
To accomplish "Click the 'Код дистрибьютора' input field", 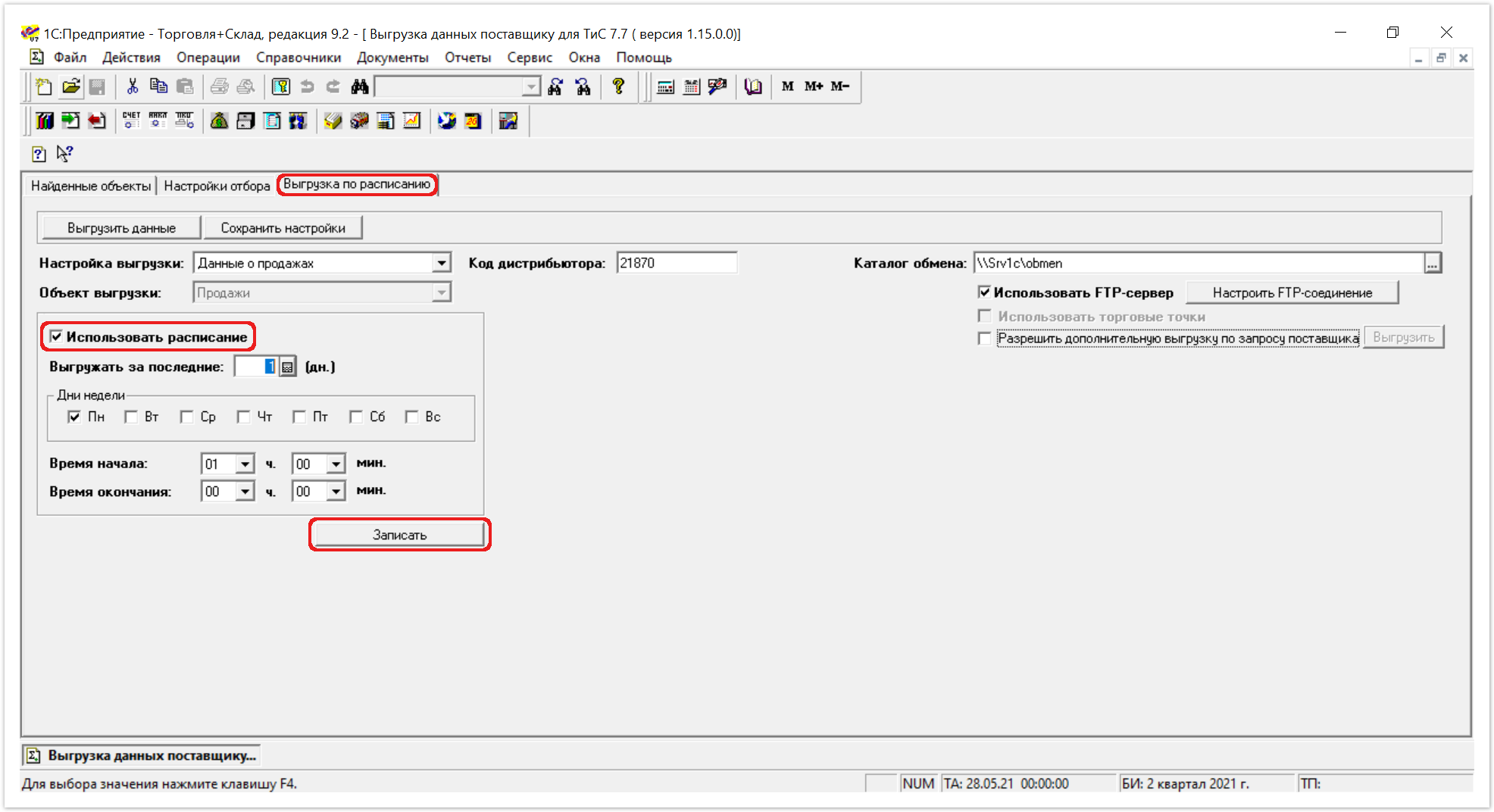I will click(677, 263).
